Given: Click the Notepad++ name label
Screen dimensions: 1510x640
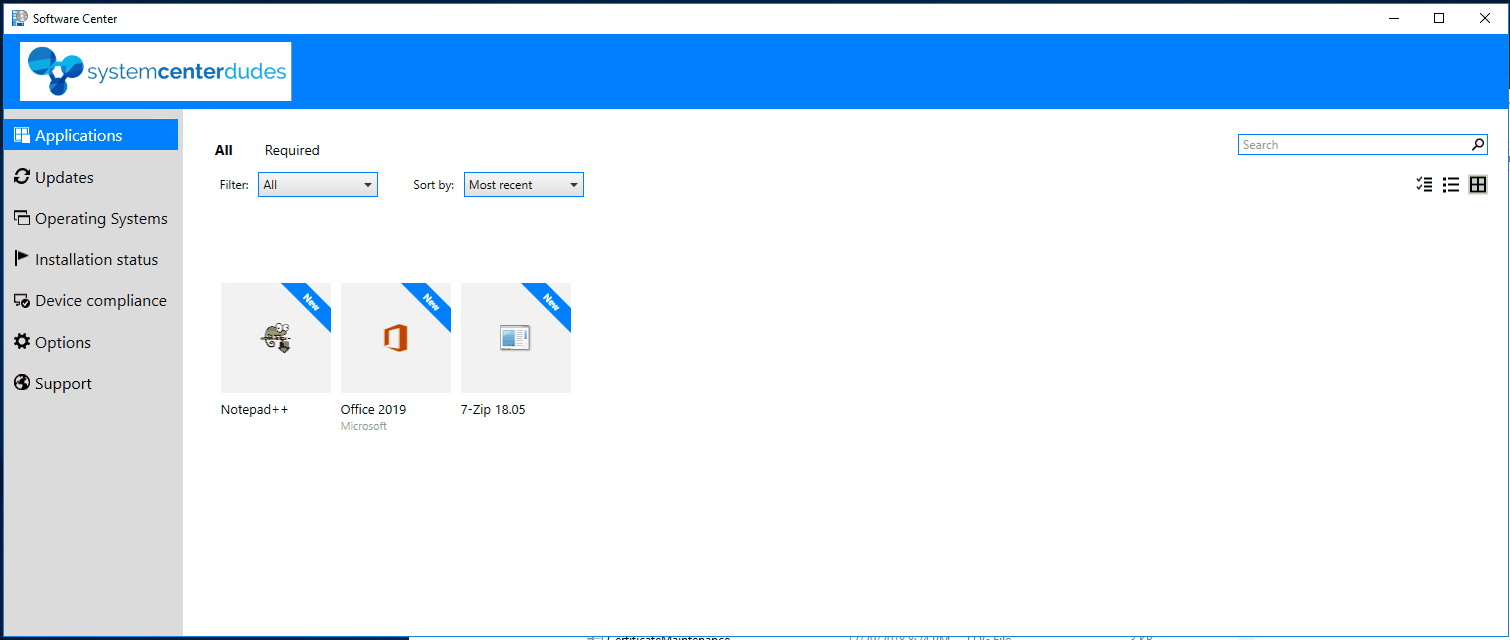Looking at the screenshot, I should click(255, 409).
